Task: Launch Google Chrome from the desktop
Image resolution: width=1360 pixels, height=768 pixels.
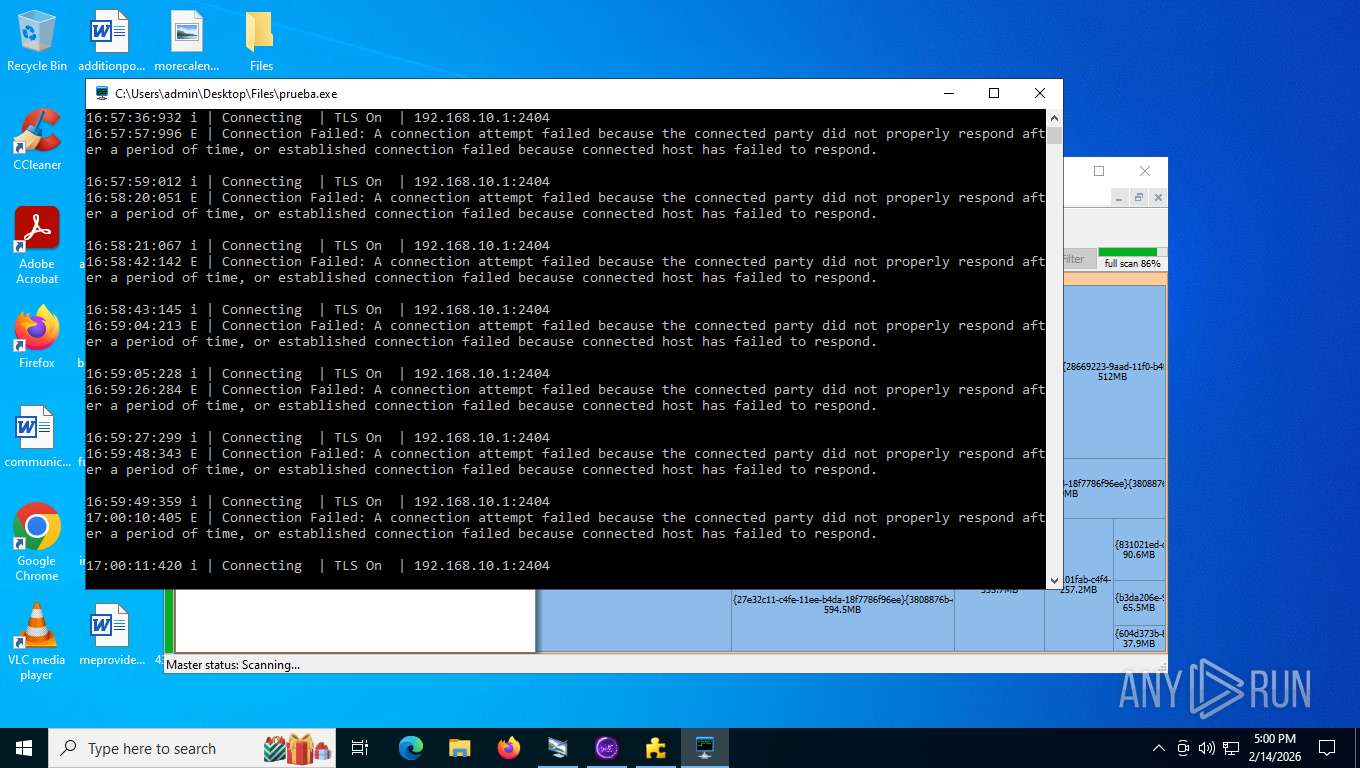Action: 37,542
